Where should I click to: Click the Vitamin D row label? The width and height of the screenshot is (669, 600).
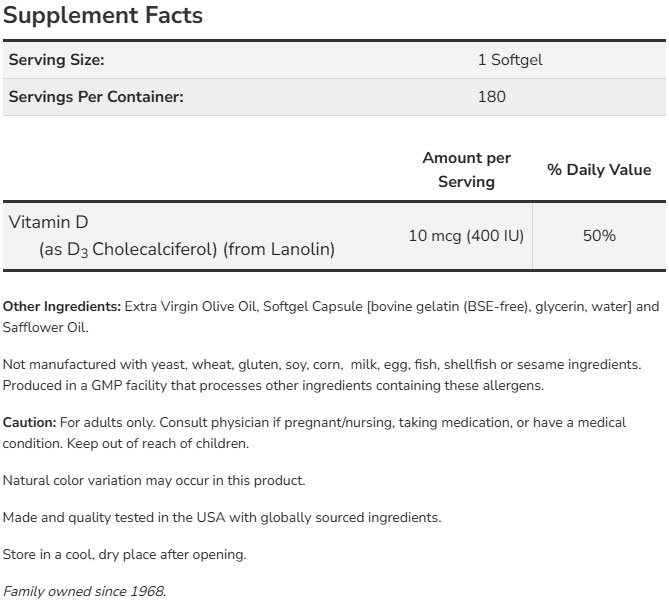[x=48, y=222]
